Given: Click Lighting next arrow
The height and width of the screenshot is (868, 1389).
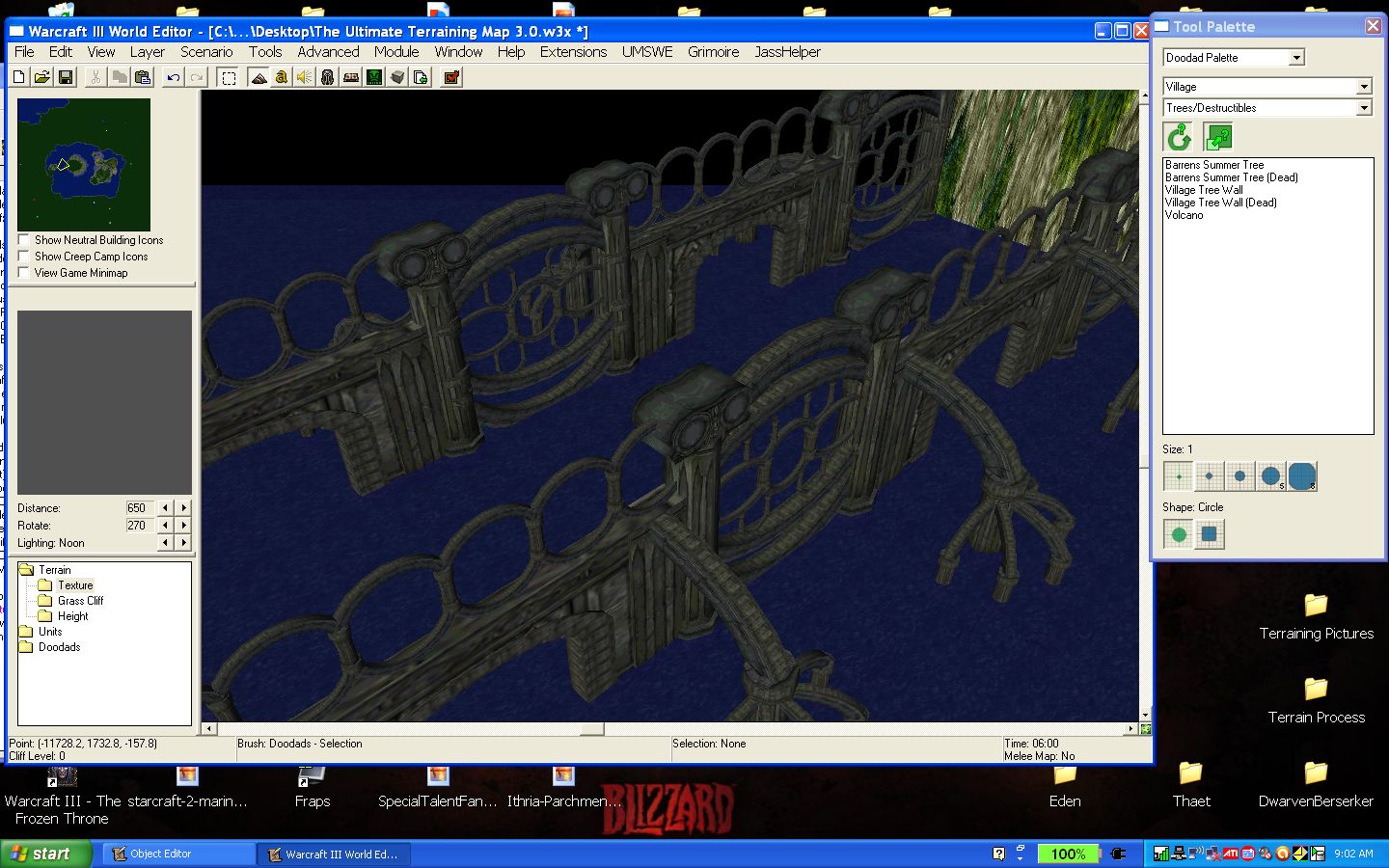Looking at the screenshot, I should point(183,543).
